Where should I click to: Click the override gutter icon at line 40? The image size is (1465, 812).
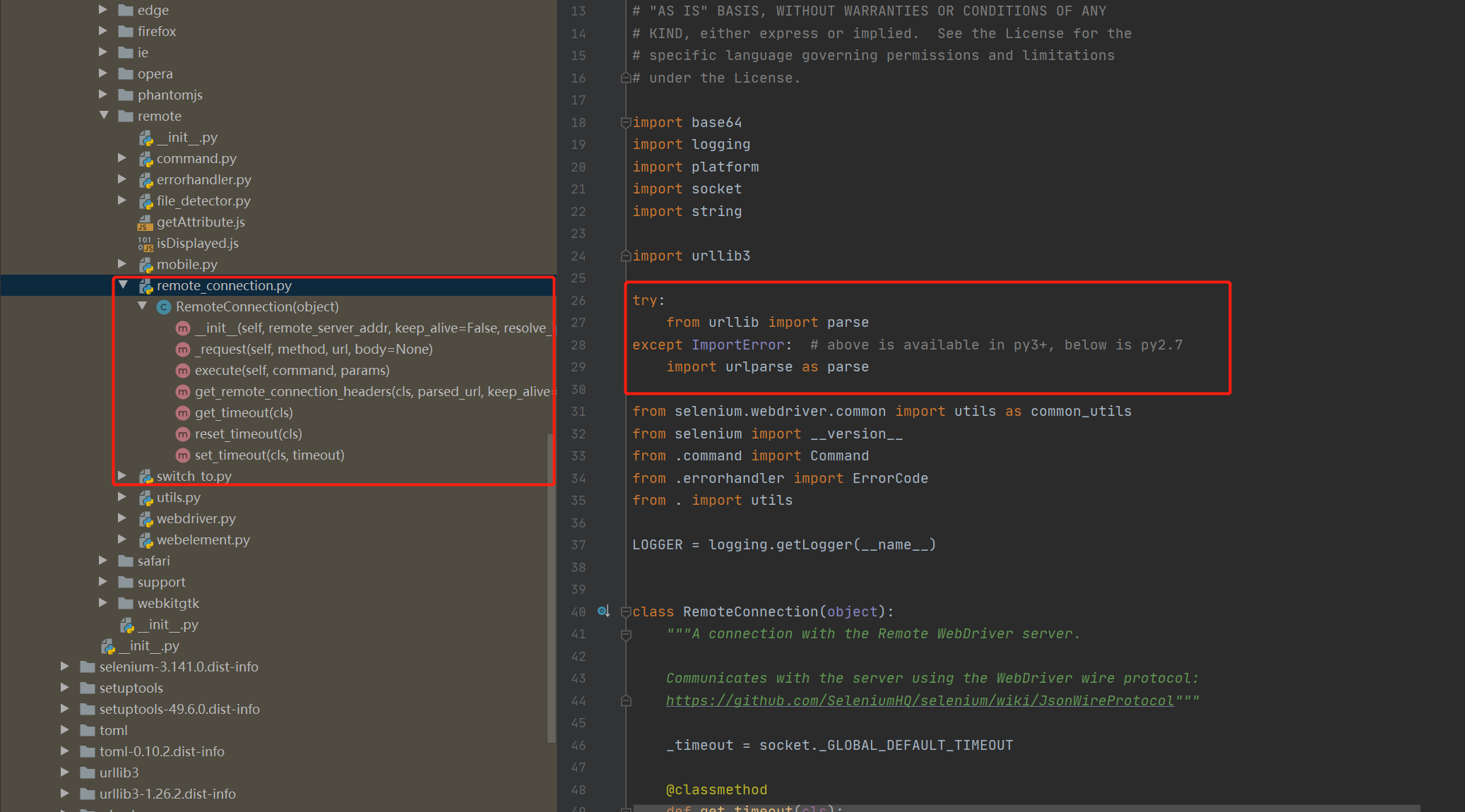point(603,611)
